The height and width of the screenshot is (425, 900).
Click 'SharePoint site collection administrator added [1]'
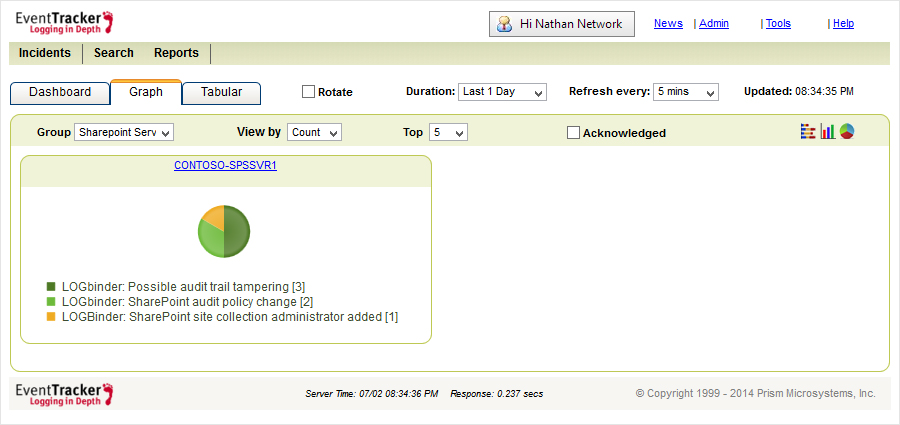pyautogui.click(x=263, y=317)
